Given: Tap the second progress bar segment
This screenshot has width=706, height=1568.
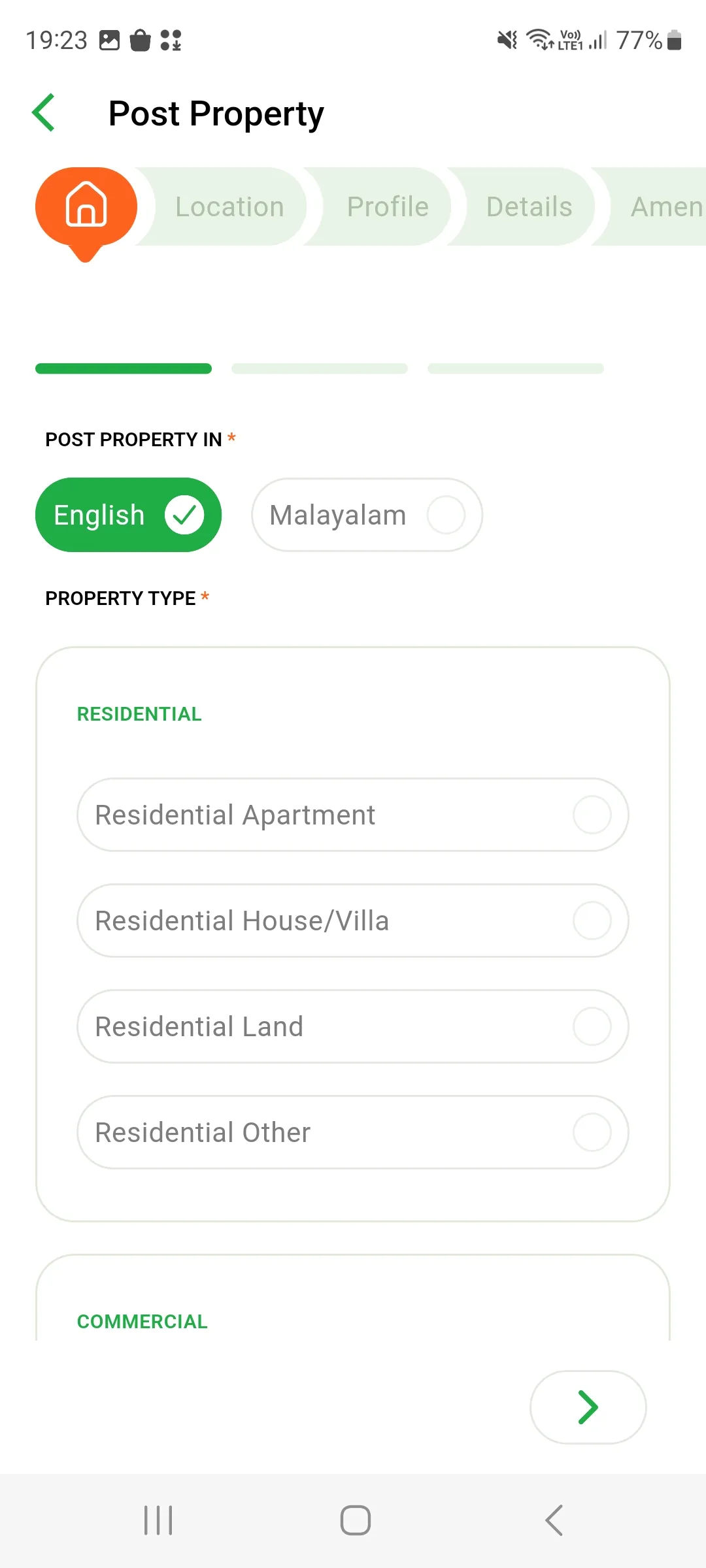Looking at the screenshot, I should pyautogui.click(x=320, y=368).
